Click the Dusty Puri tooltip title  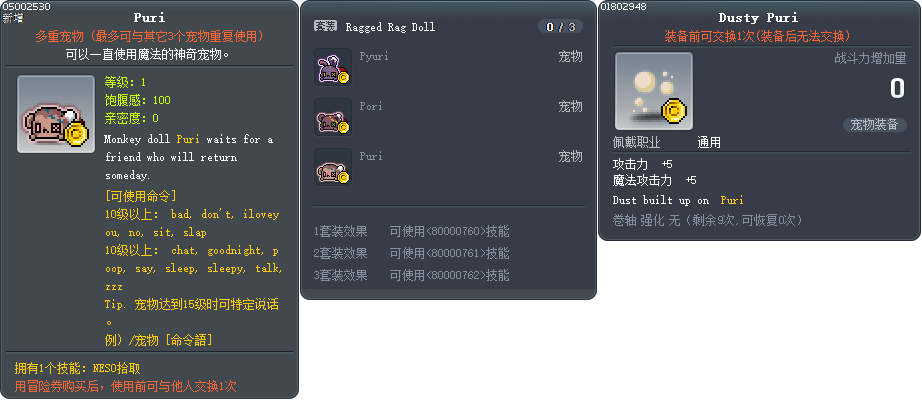758,18
